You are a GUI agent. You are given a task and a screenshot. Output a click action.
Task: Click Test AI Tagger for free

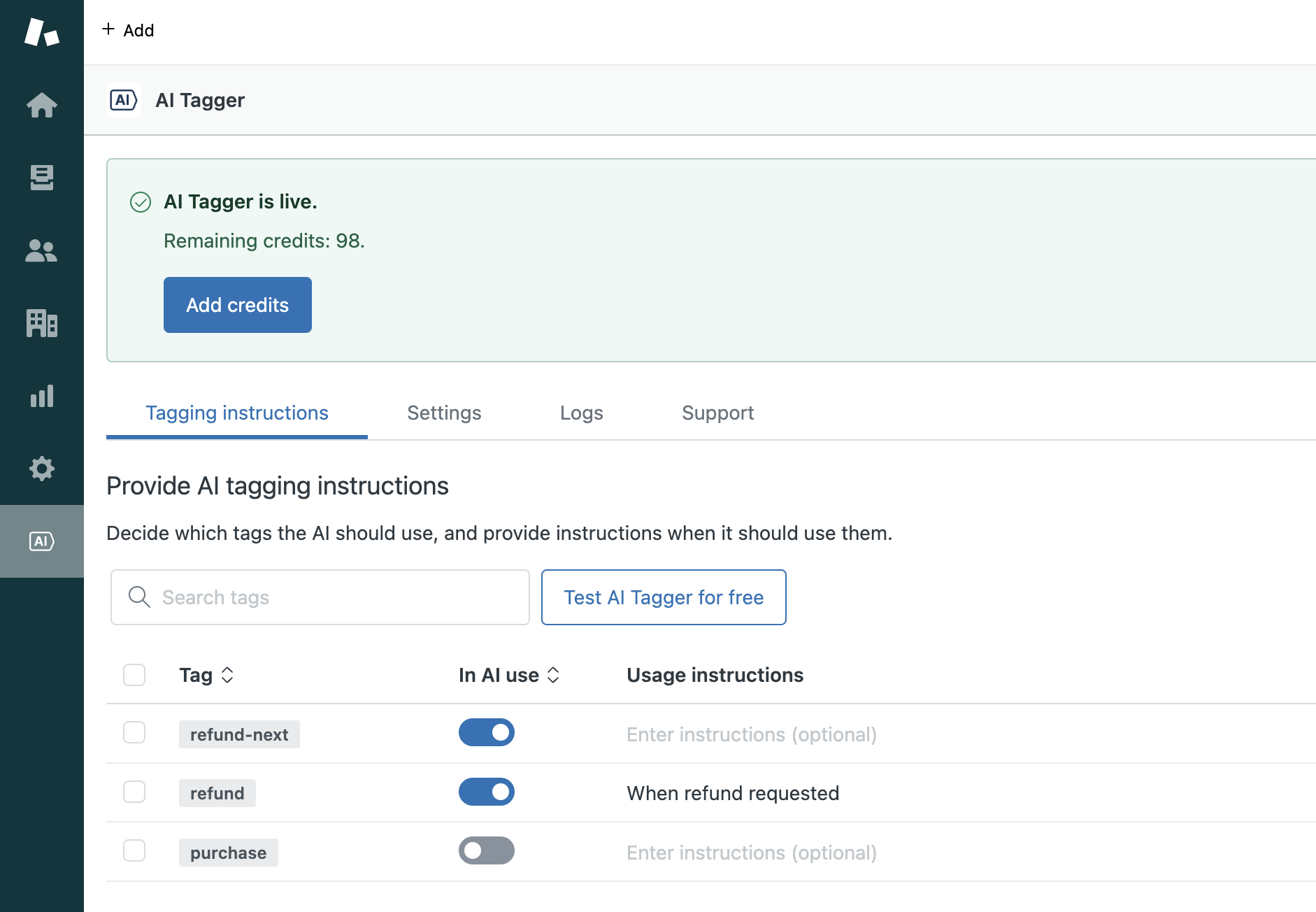pos(663,597)
